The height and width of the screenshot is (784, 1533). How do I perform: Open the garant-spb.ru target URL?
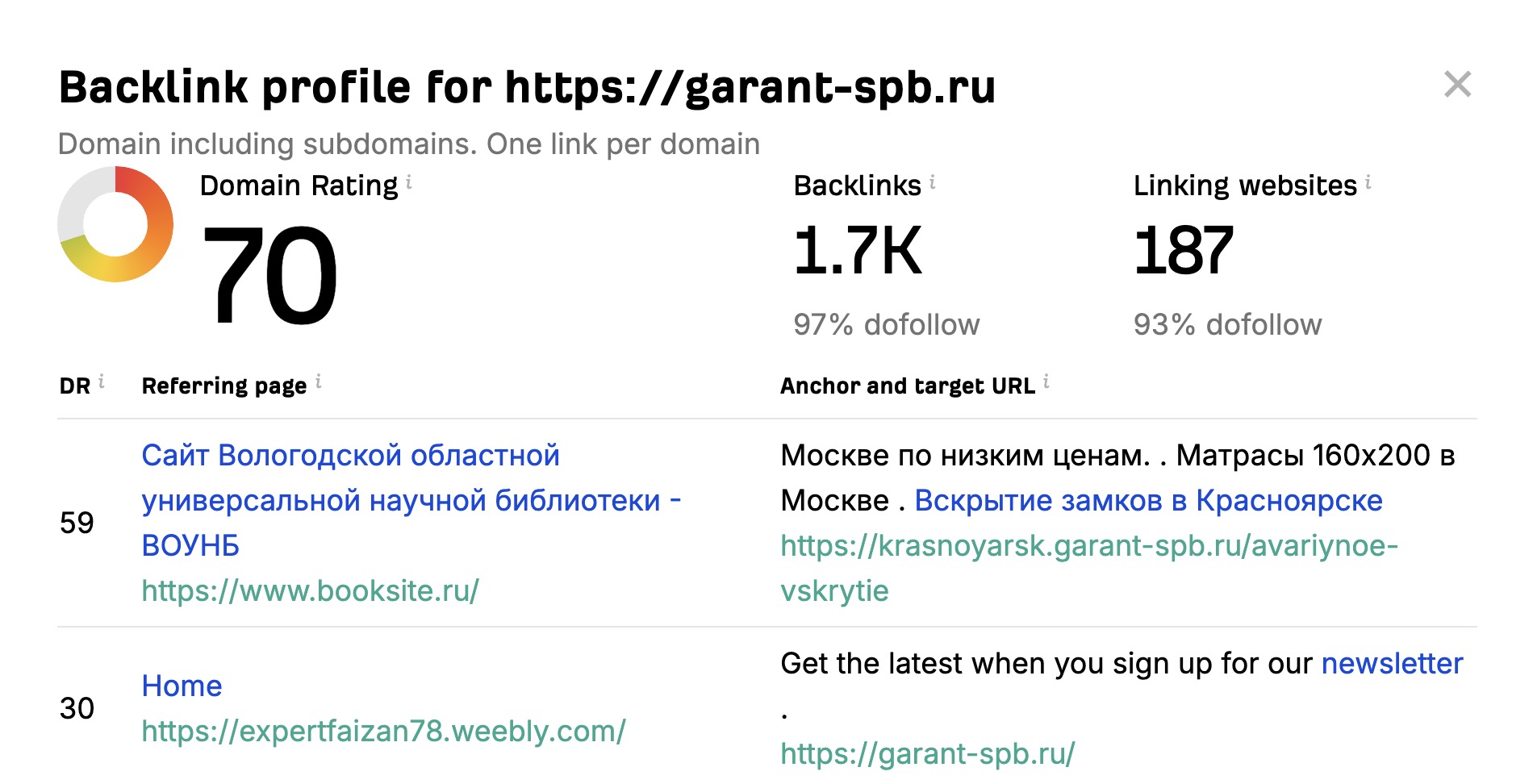click(x=928, y=754)
